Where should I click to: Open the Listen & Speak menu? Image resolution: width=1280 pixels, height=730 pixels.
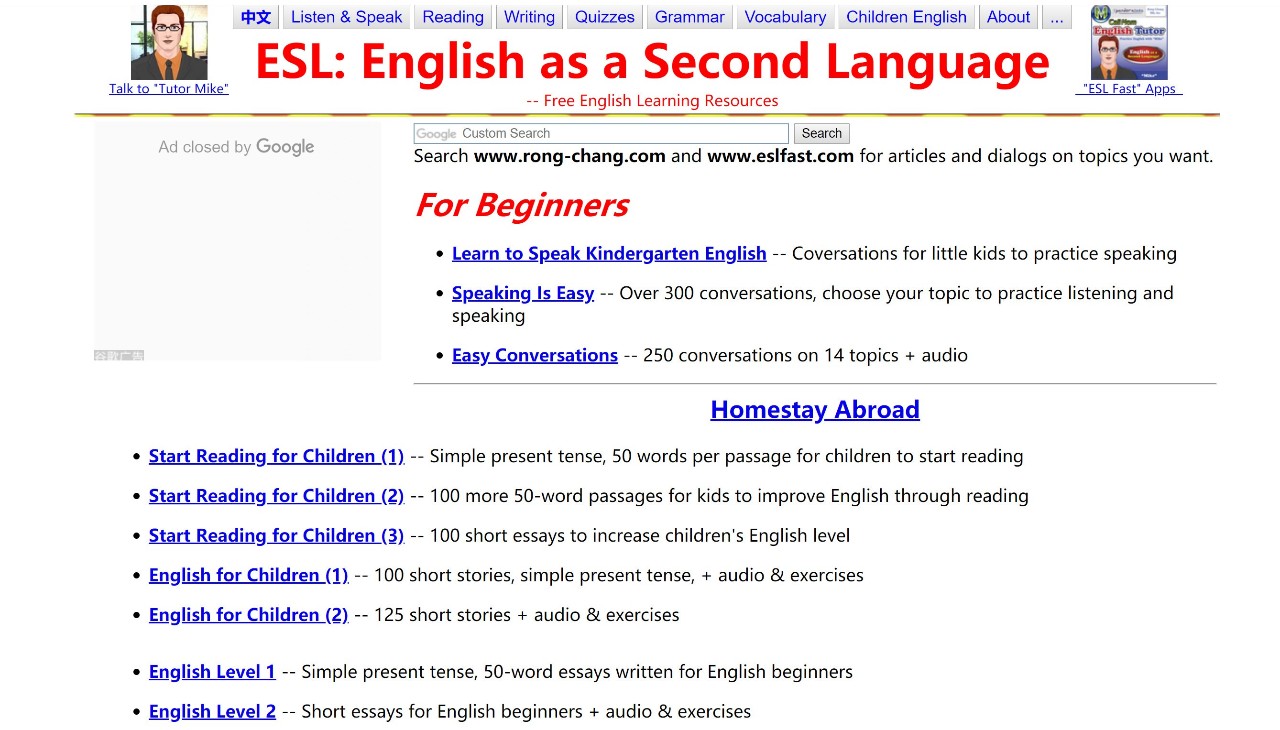pyautogui.click(x=346, y=17)
